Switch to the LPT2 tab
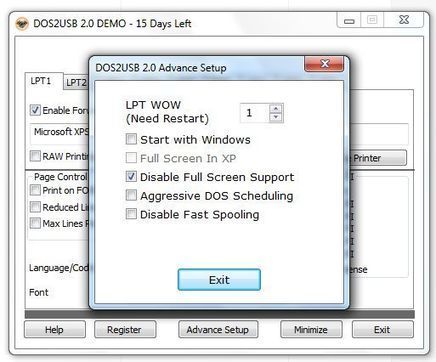The height and width of the screenshot is (362, 436). click(76, 82)
